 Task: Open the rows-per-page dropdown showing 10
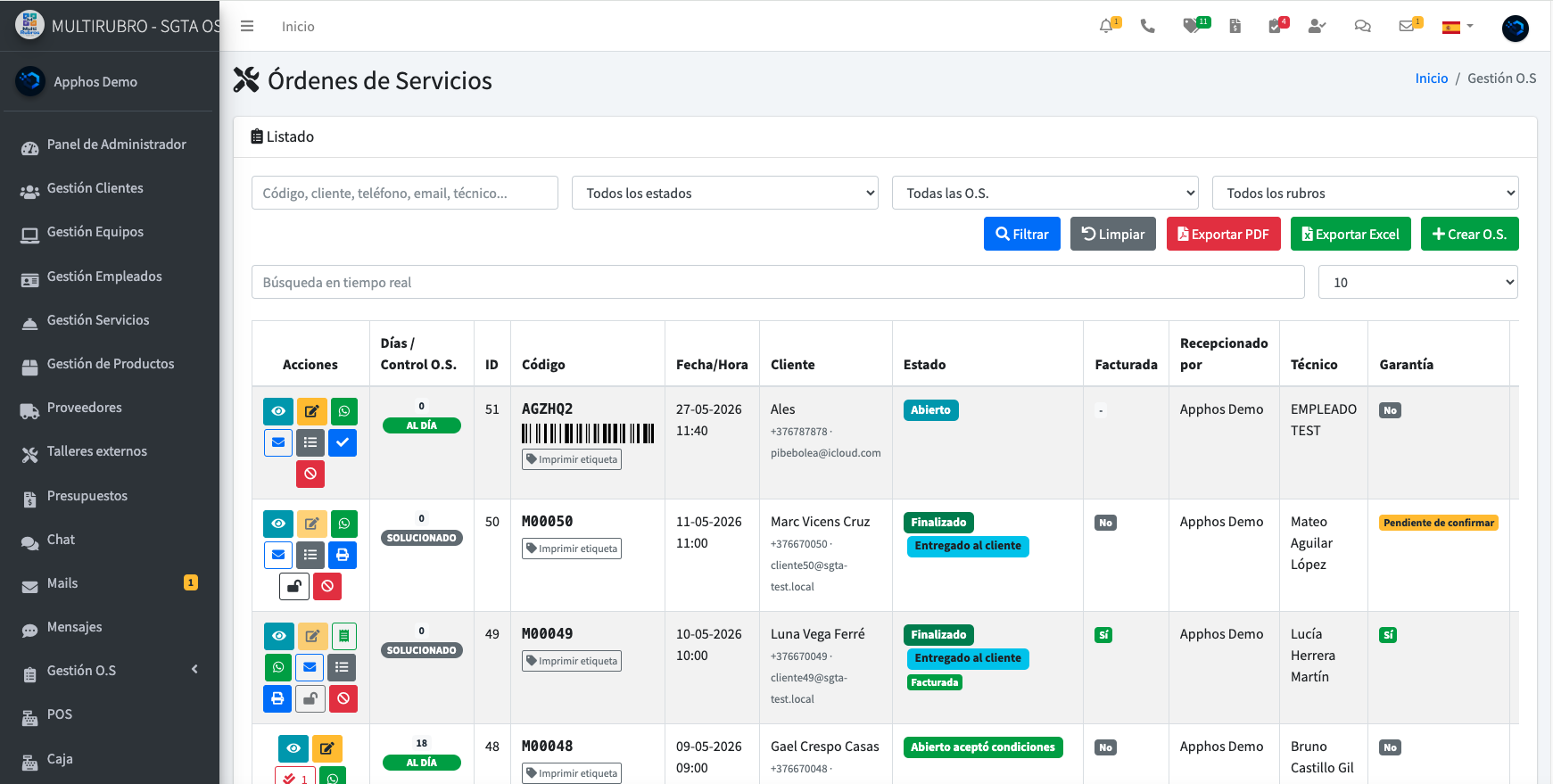point(1418,282)
